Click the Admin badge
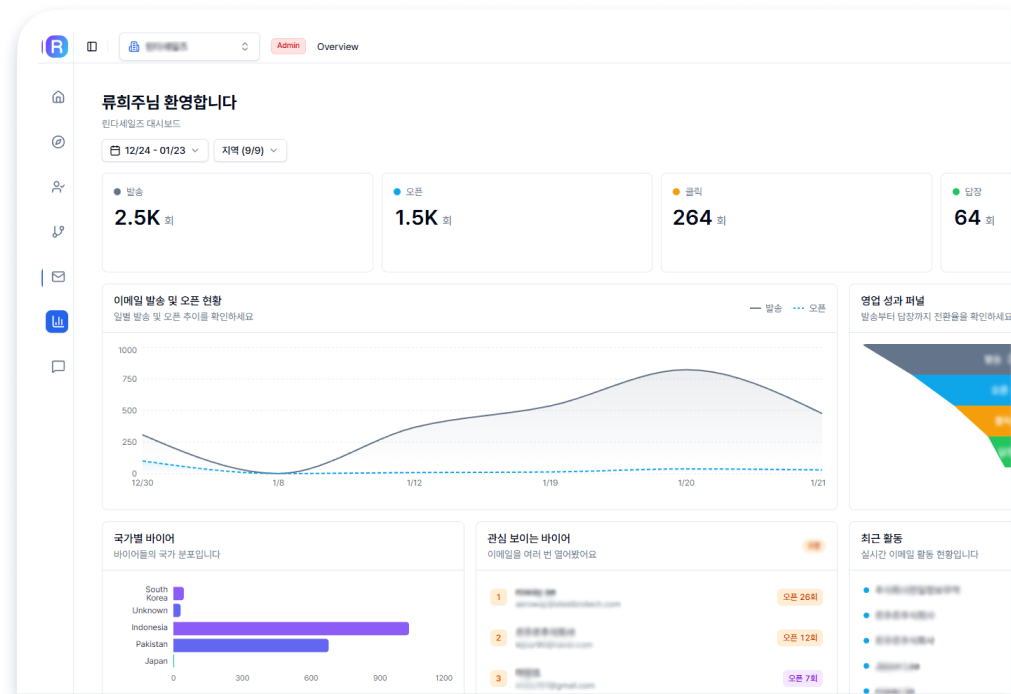This screenshot has width=1011, height=694. click(288, 46)
